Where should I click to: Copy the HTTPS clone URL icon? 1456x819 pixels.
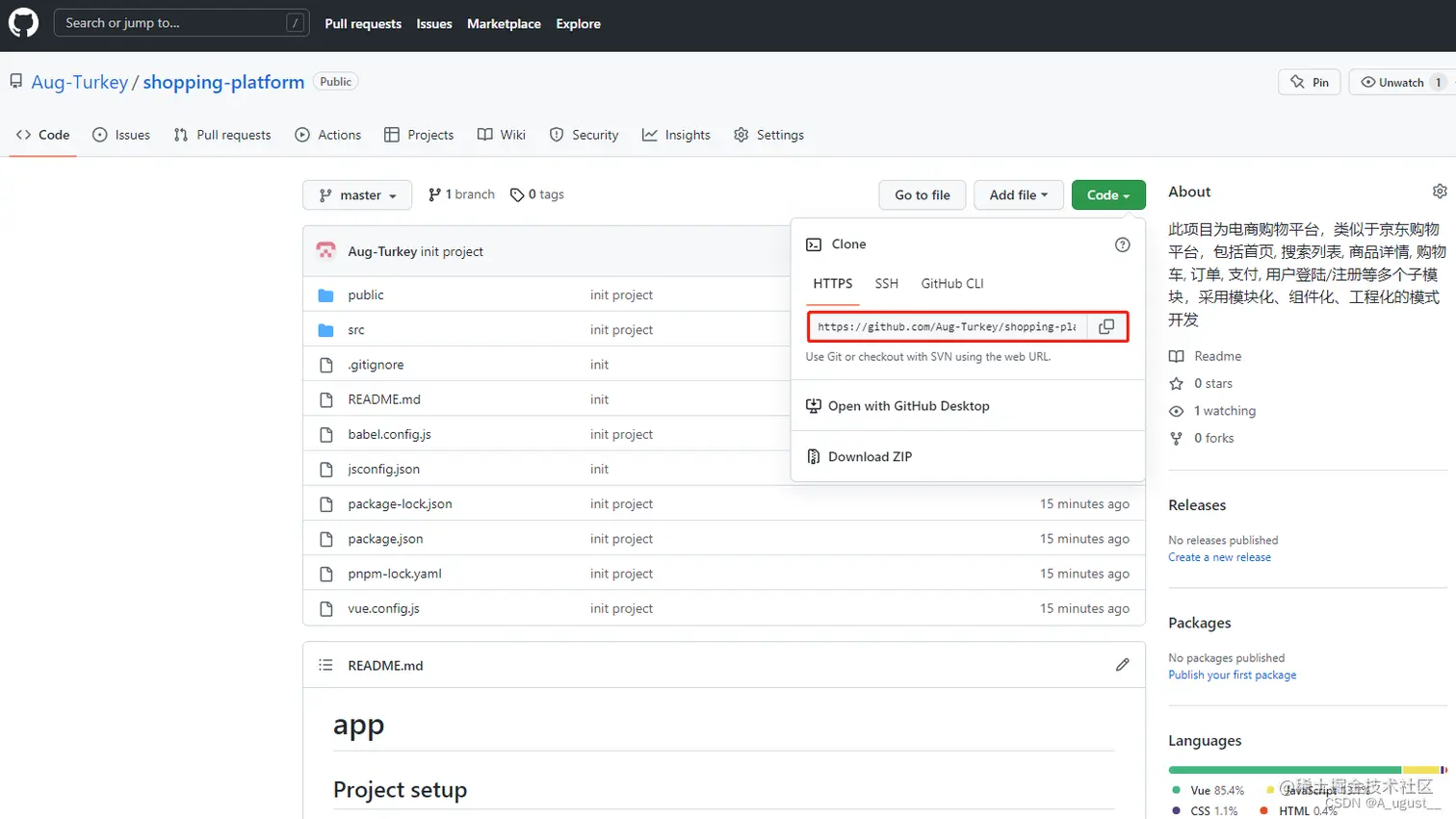tap(1106, 326)
